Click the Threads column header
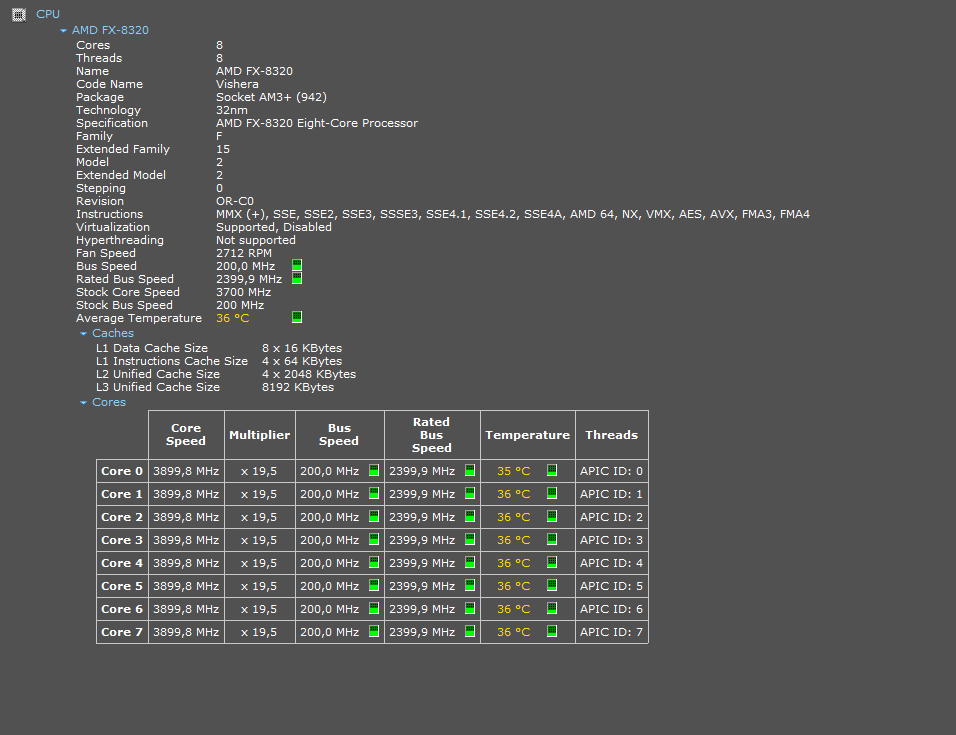The height and width of the screenshot is (735, 956). [x=612, y=435]
